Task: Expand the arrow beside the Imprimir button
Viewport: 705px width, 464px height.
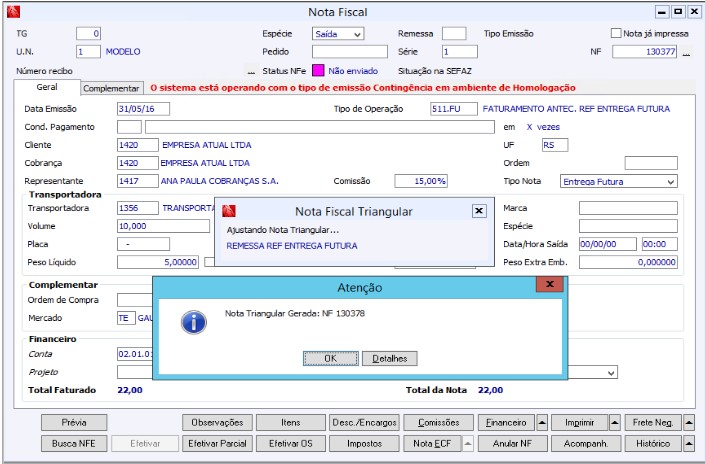Action: point(615,423)
